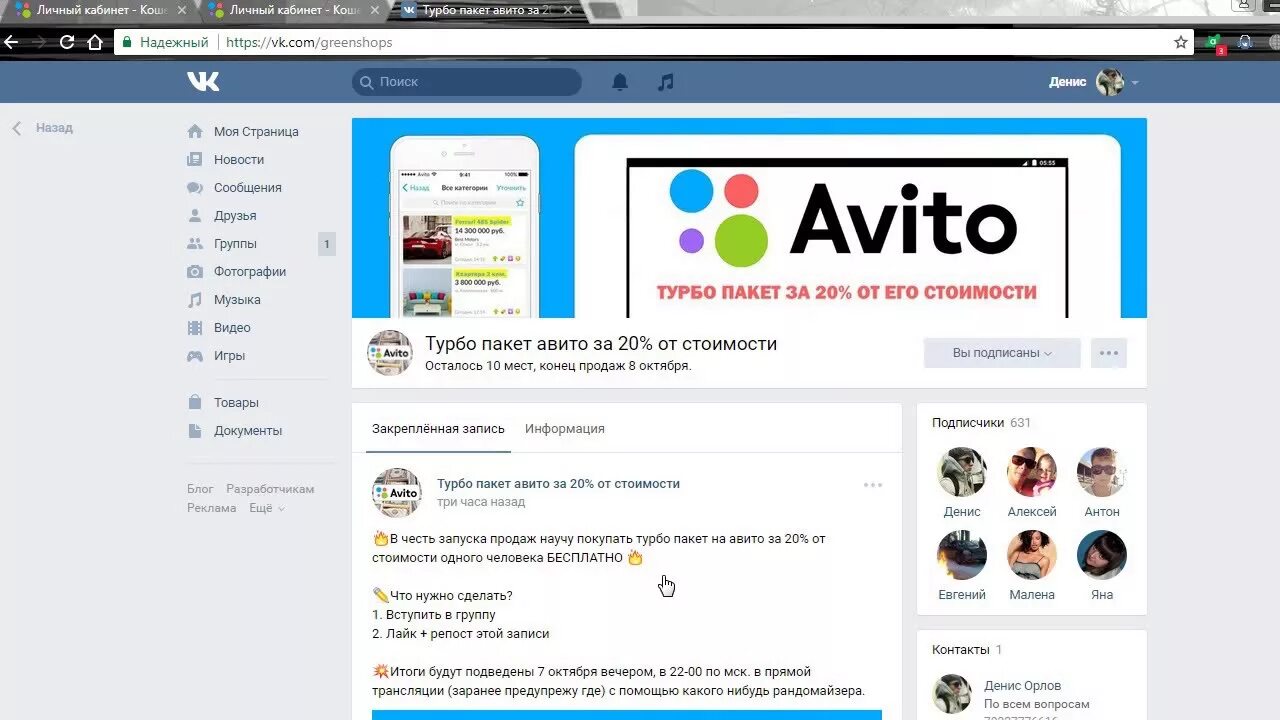
Task: Click the browser address bar URL
Action: pos(309,42)
